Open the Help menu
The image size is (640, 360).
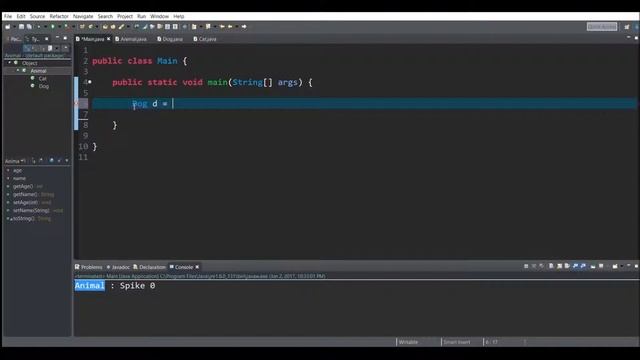pyautogui.click(x=179, y=16)
